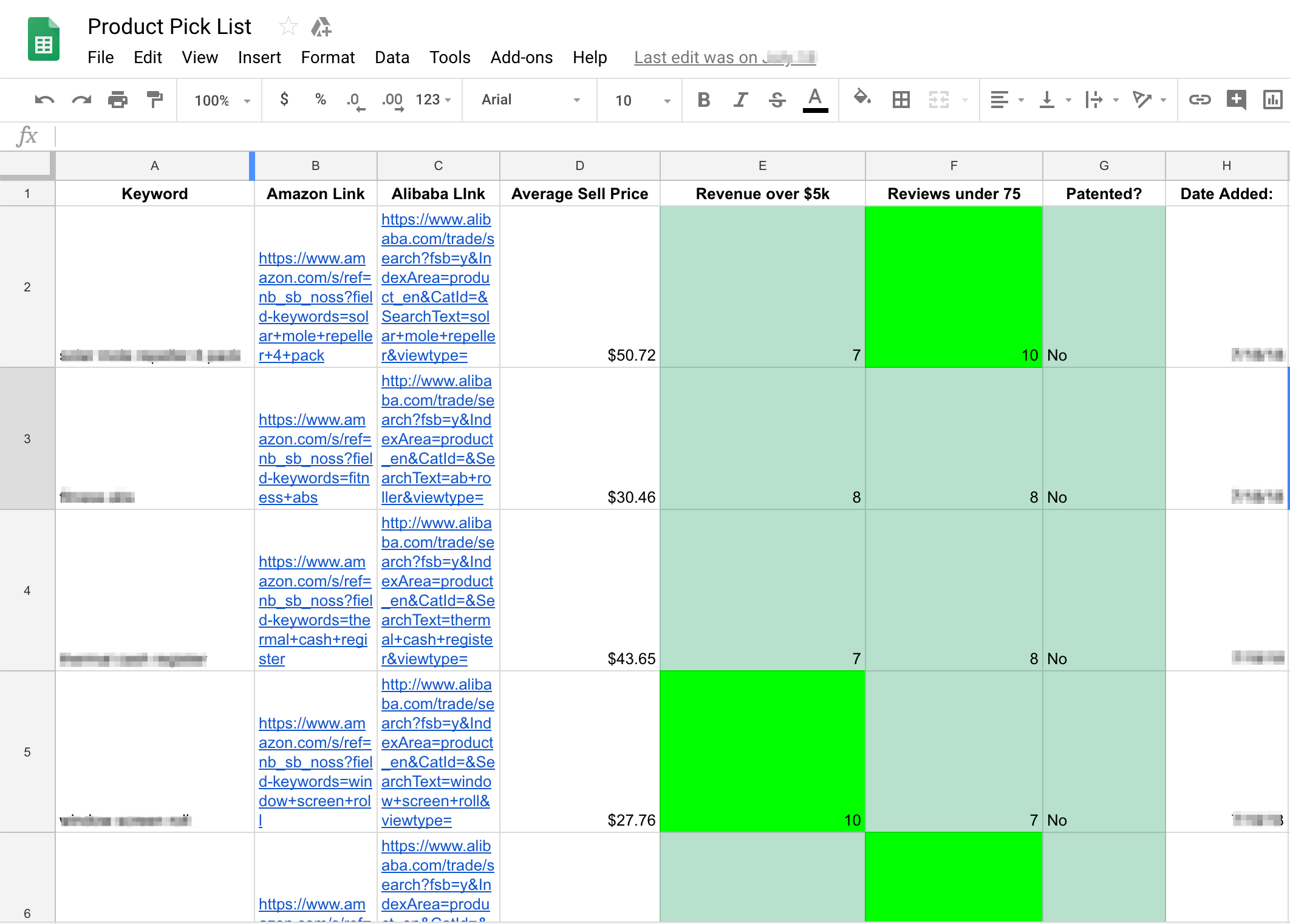Image resolution: width=1290 pixels, height=924 pixels.
Task: Toggle Italic formatting
Action: pyautogui.click(x=740, y=100)
